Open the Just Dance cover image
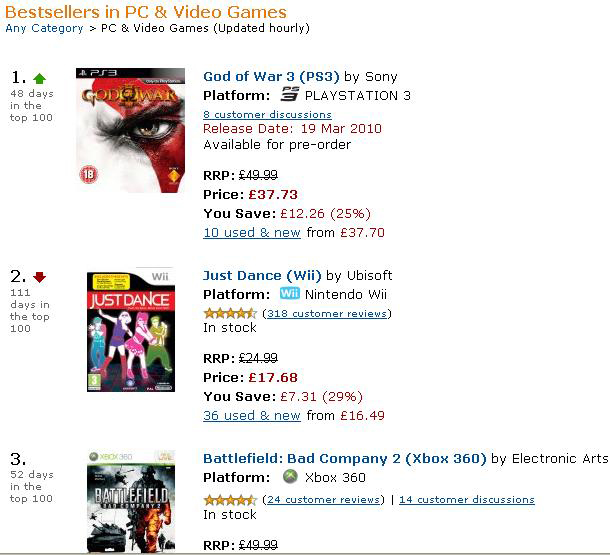 [130, 328]
